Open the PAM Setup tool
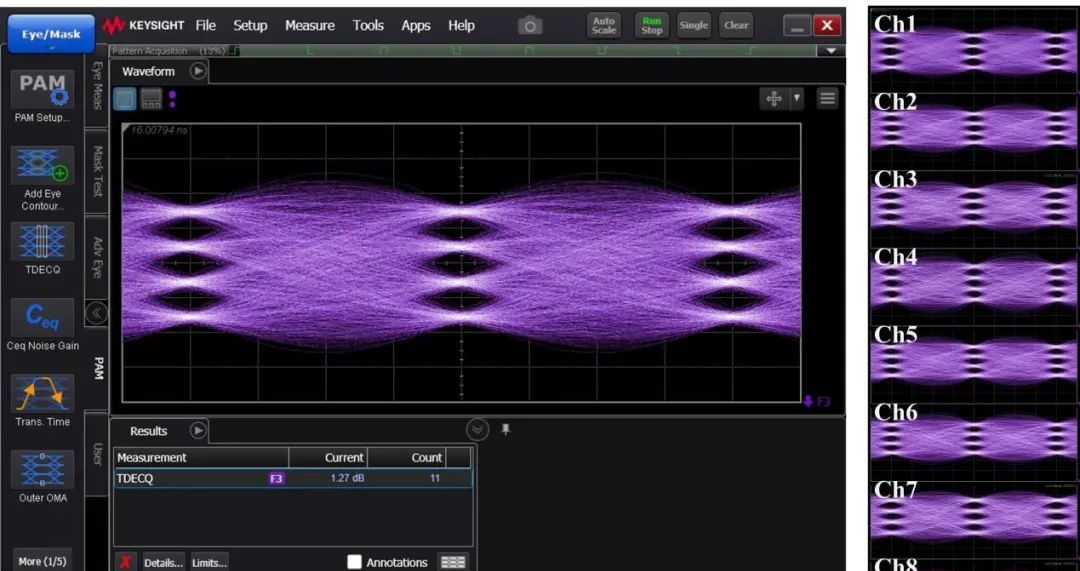The width and height of the screenshot is (1080, 571). pyautogui.click(x=43, y=90)
